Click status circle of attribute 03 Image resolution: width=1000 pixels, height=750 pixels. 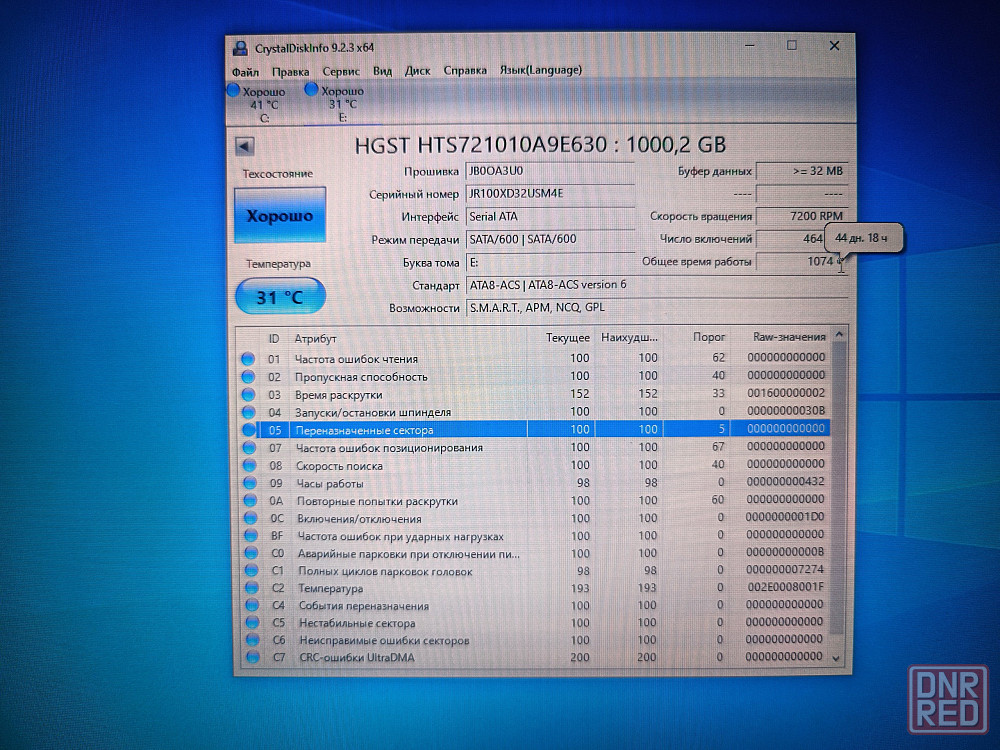tap(249, 395)
